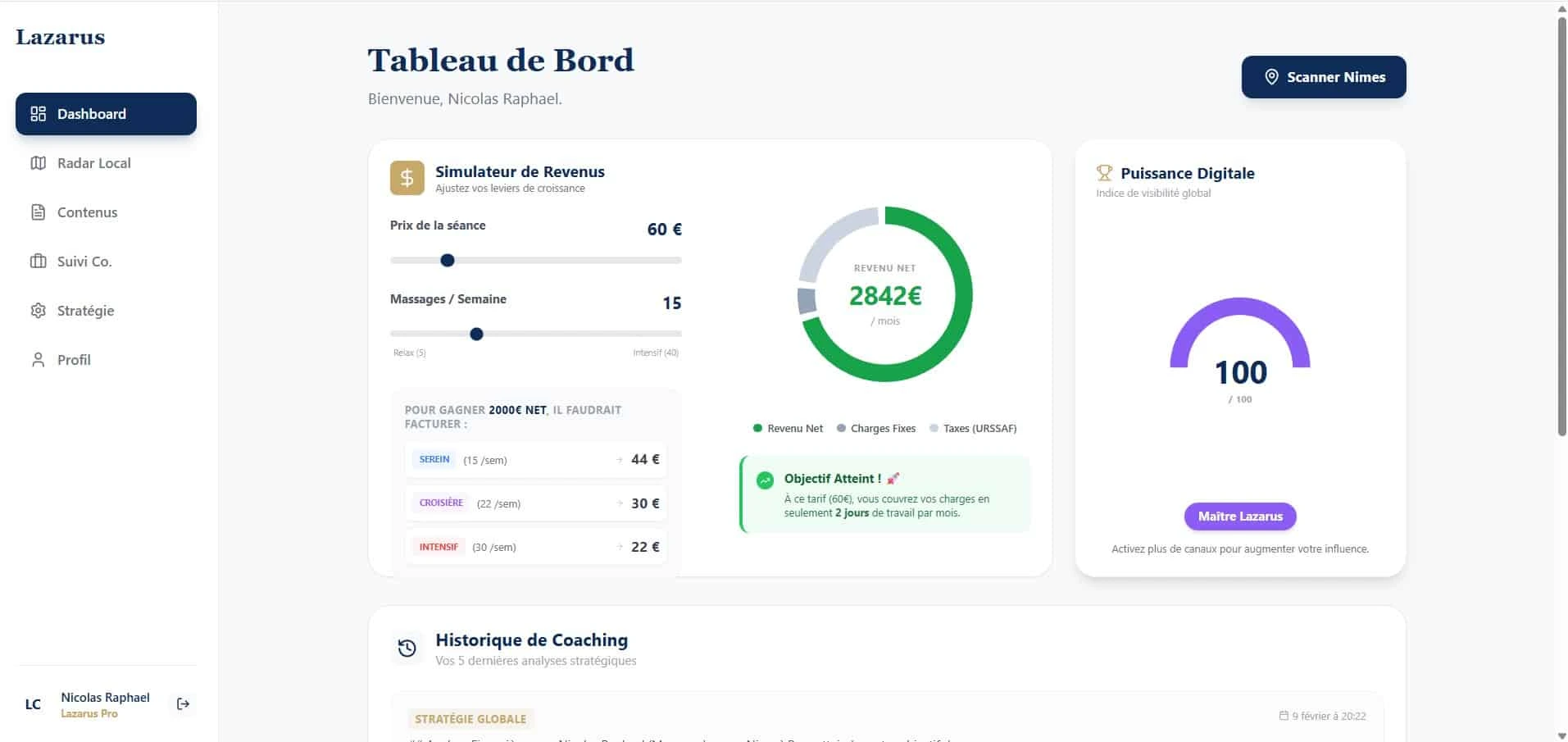Click the trophy icon by Puissance Digitale

point(1104,173)
